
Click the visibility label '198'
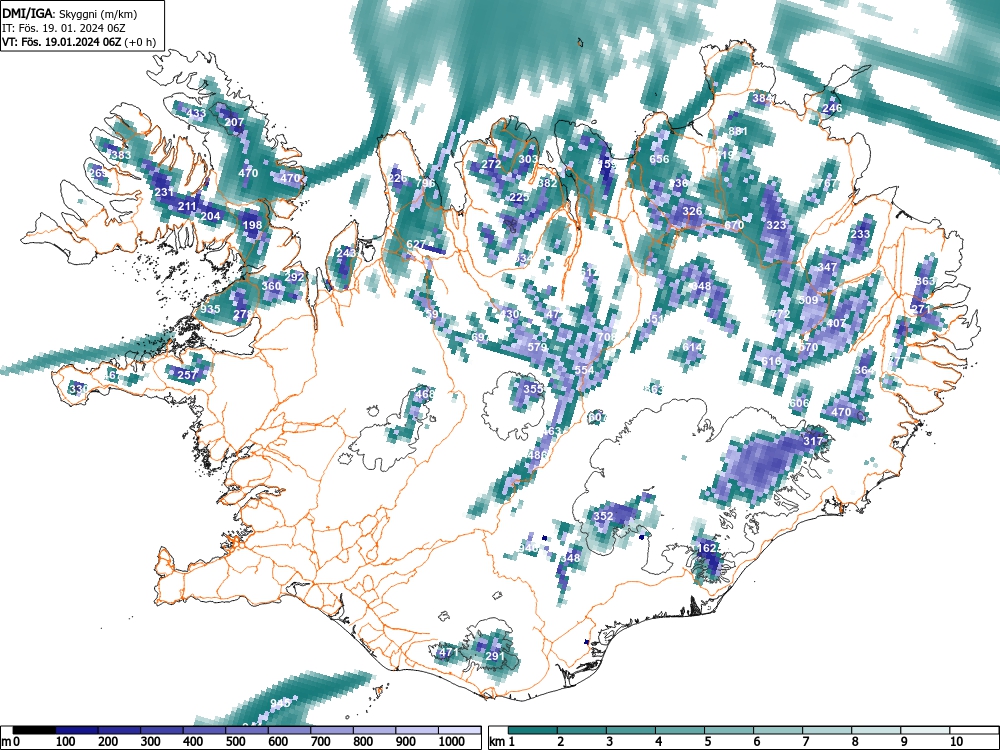click(252, 224)
